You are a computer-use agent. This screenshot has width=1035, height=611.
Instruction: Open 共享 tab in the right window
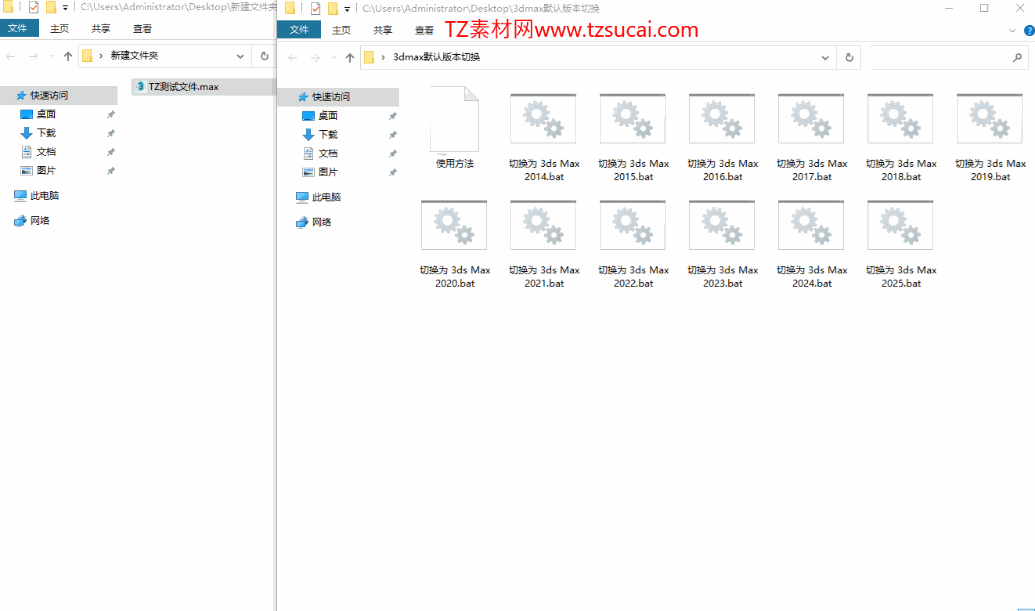(x=382, y=30)
